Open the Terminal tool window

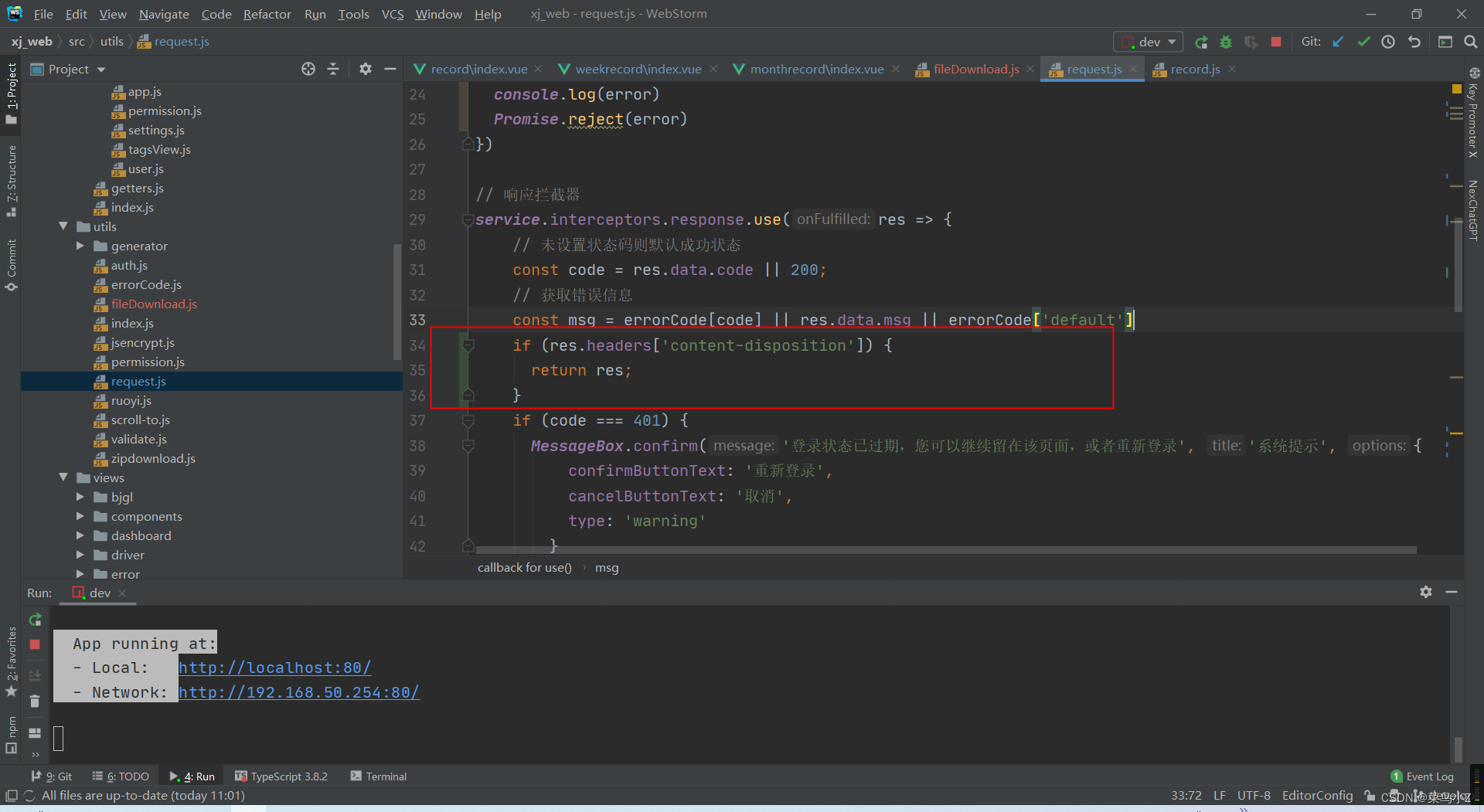click(379, 776)
